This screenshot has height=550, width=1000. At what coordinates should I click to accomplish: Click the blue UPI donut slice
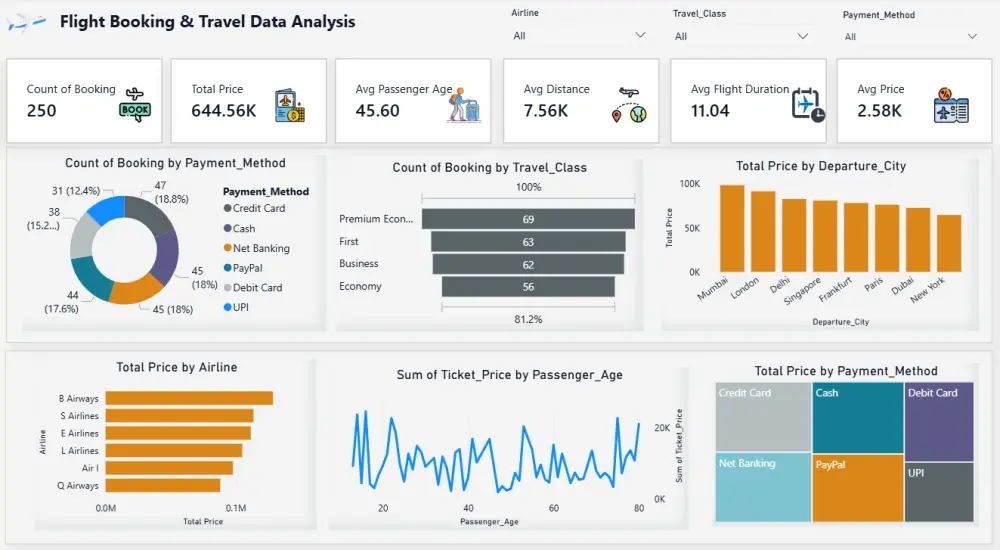[x=108, y=209]
